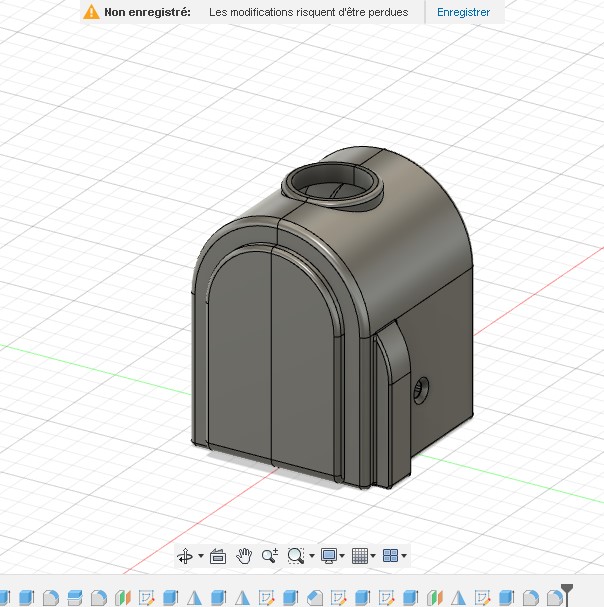Expand the Display Settings dropdown arrow

pyautogui.click(x=342, y=556)
